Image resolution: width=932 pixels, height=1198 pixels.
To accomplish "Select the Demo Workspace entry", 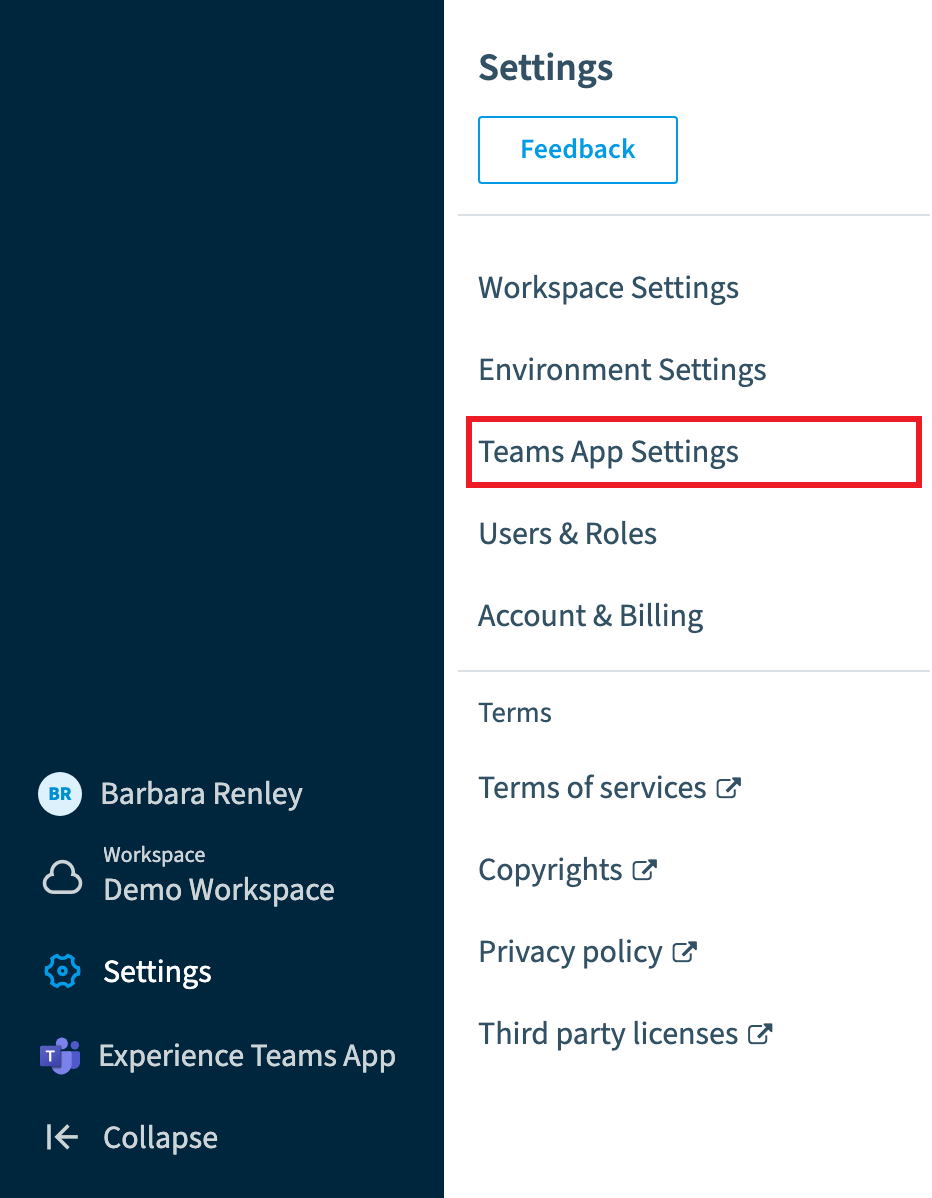I will point(218,889).
